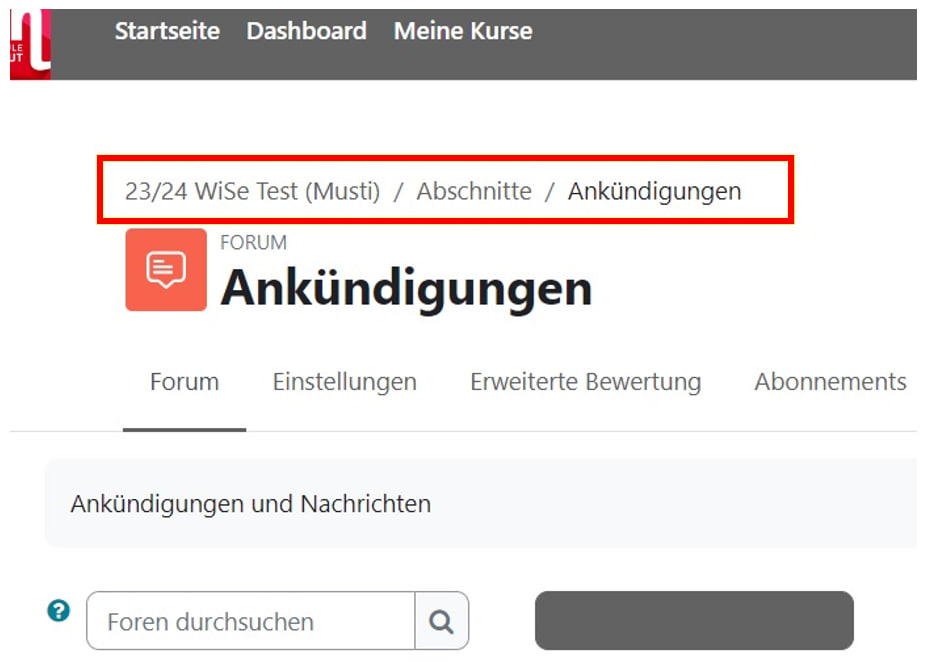This screenshot has height=662, width=925.
Task: Switch to the Einstellungen tab
Action: [344, 382]
